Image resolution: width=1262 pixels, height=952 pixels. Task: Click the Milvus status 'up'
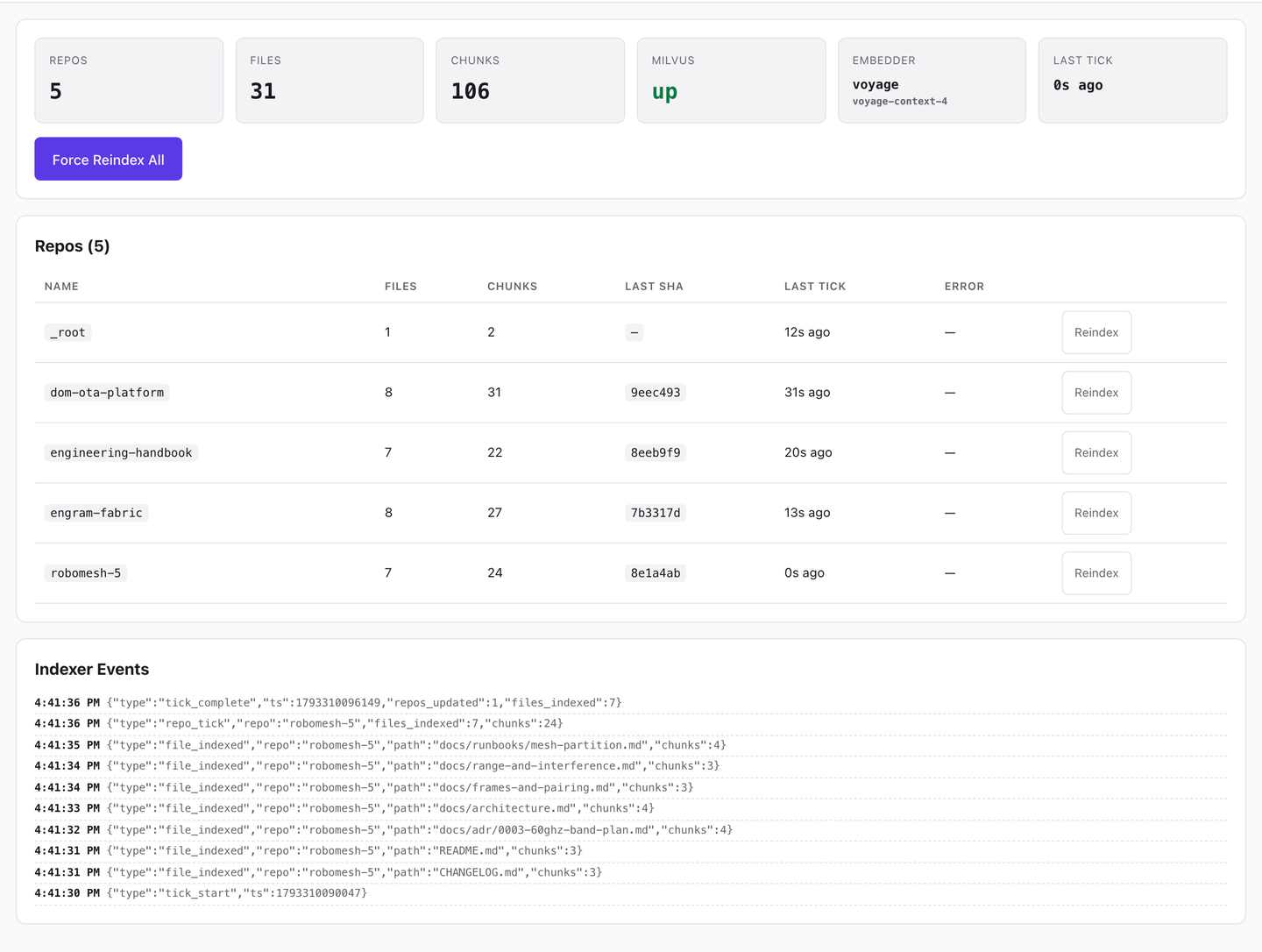coord(664,92)
